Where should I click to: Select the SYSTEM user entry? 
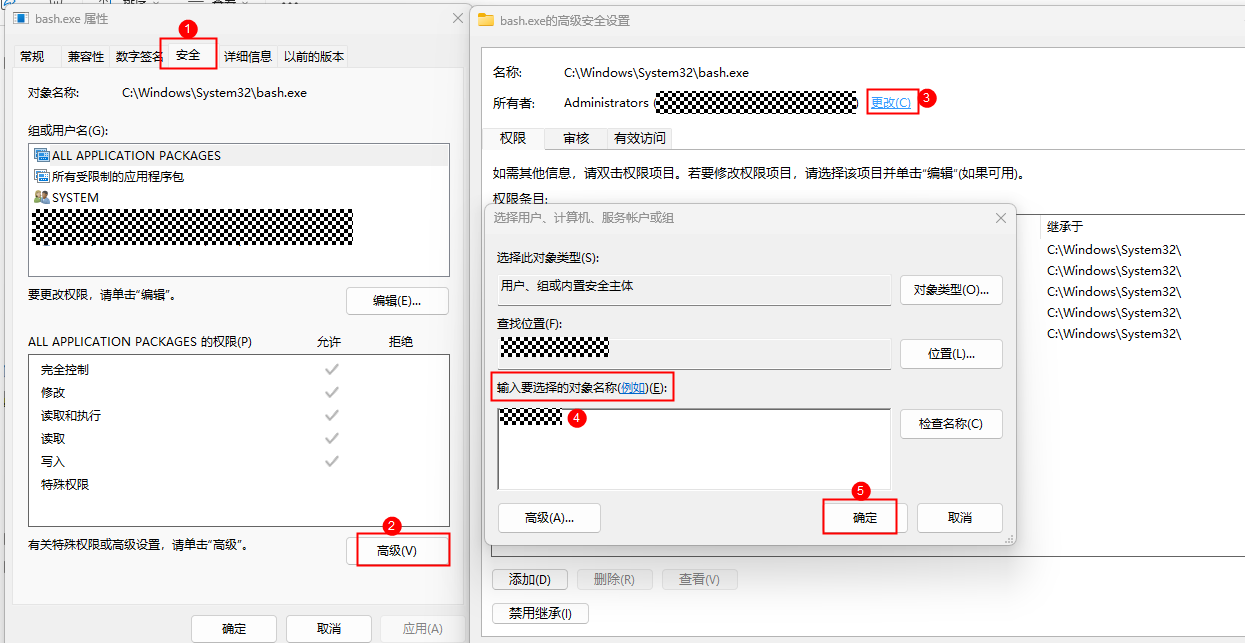[75, 197]
